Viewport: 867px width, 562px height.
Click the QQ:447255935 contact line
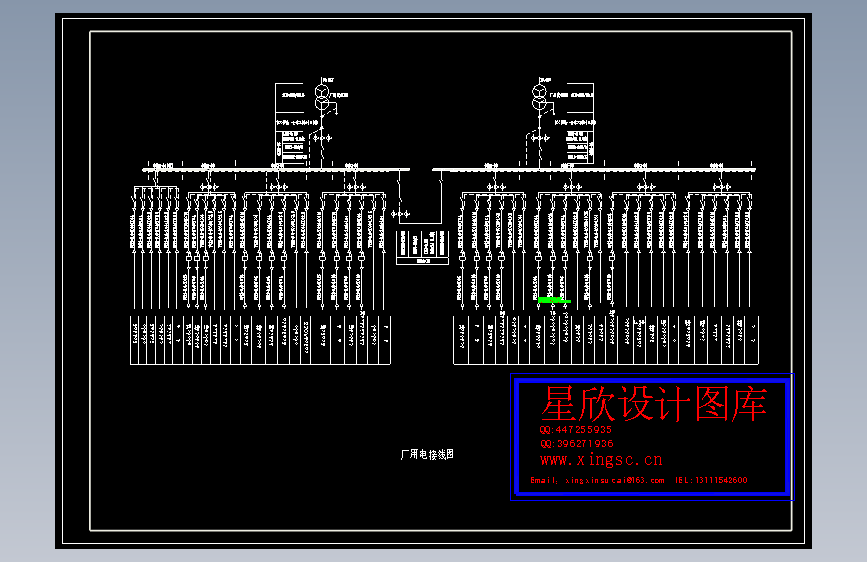coord(576,429)
